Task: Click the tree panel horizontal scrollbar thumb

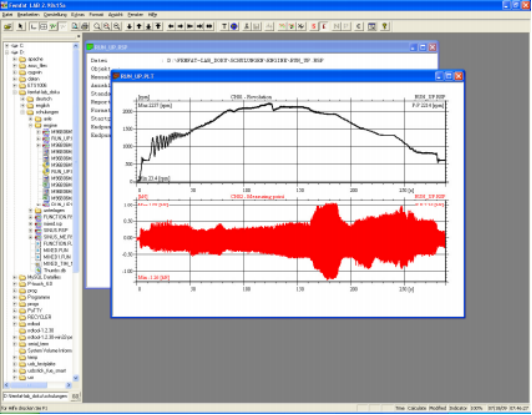Action: point(30,385)
